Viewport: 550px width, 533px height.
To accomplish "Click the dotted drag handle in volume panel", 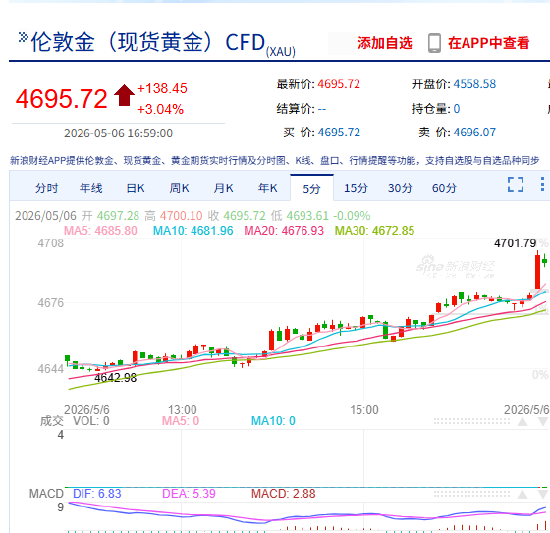I will (472, 421).
